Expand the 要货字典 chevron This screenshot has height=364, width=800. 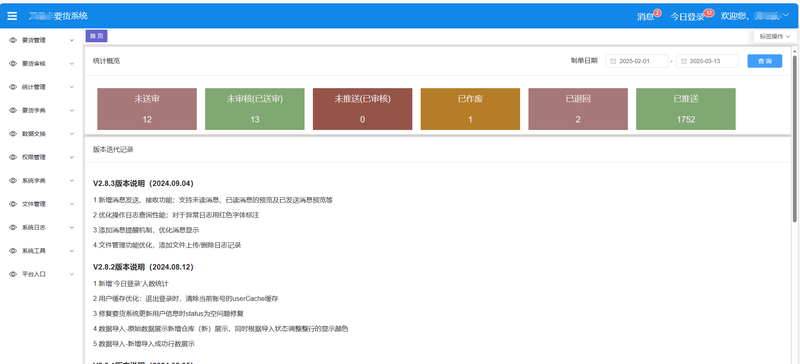click(71, 110)
